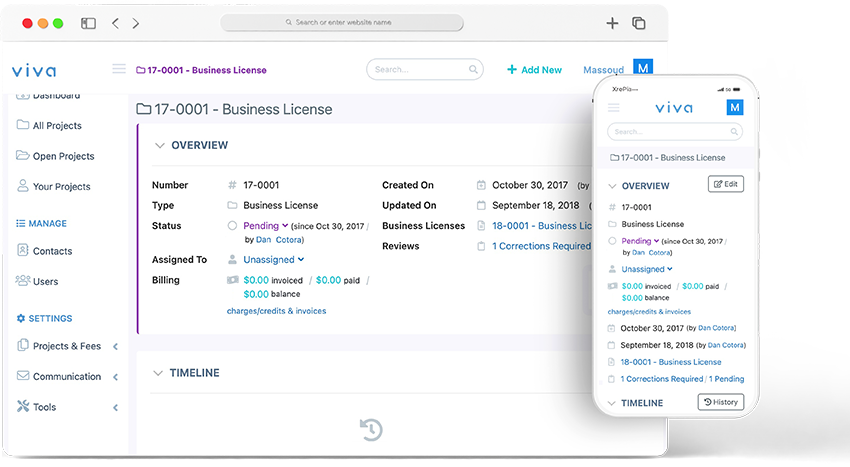Click the Your Projects person icon

(x=23, y=185)
